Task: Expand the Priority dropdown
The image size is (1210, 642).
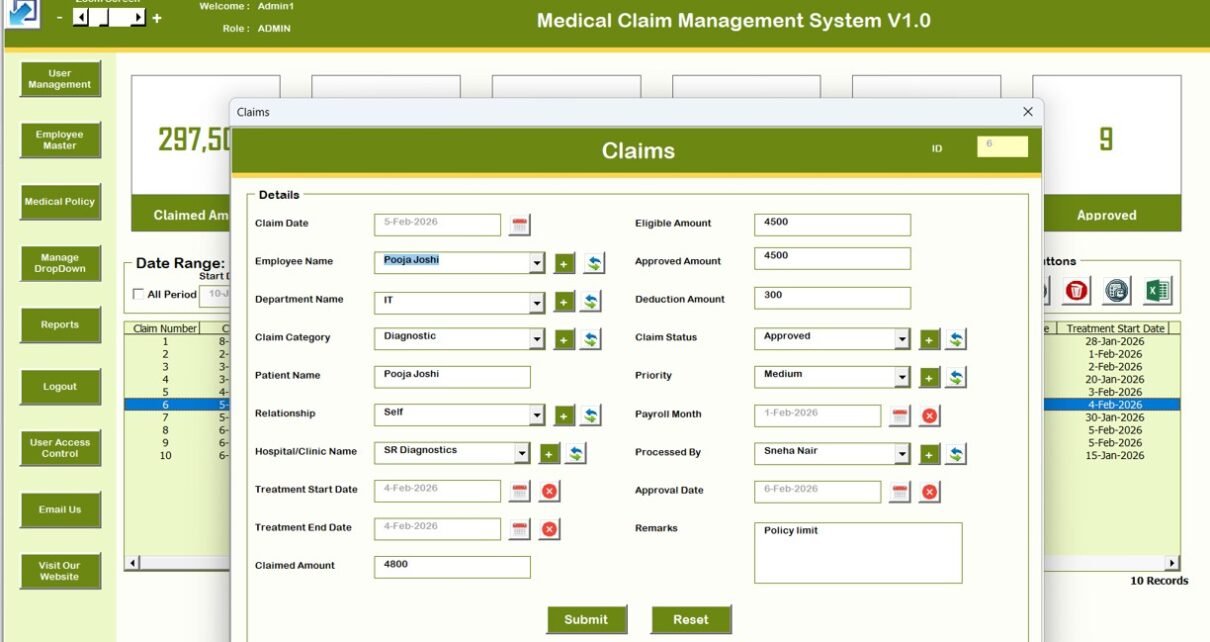Action: point(902,377)
